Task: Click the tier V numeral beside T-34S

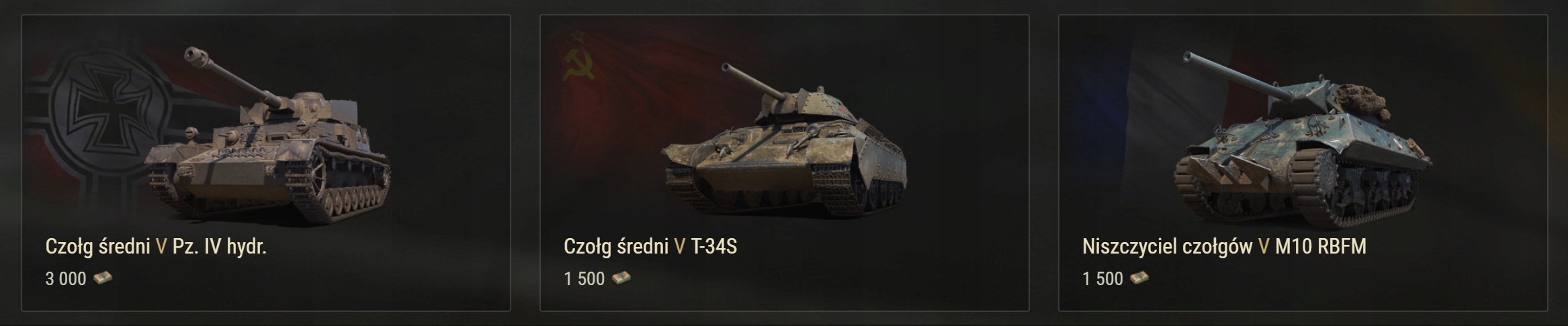Action: [679, 247]
